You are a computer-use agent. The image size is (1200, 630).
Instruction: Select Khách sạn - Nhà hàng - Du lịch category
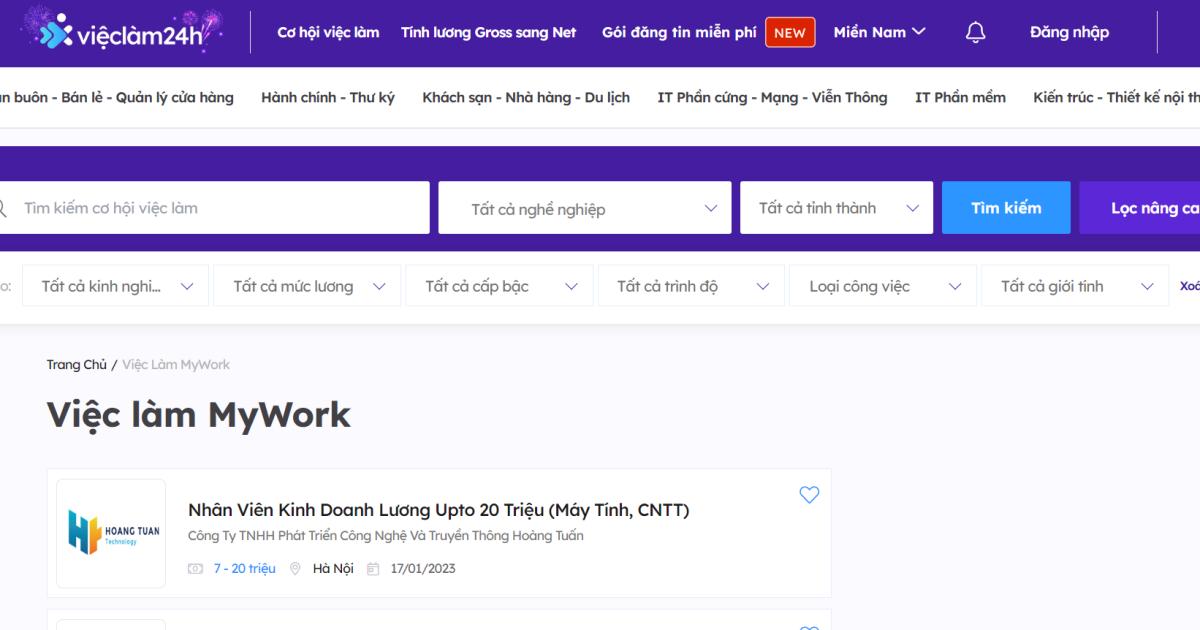pos(526,97)
